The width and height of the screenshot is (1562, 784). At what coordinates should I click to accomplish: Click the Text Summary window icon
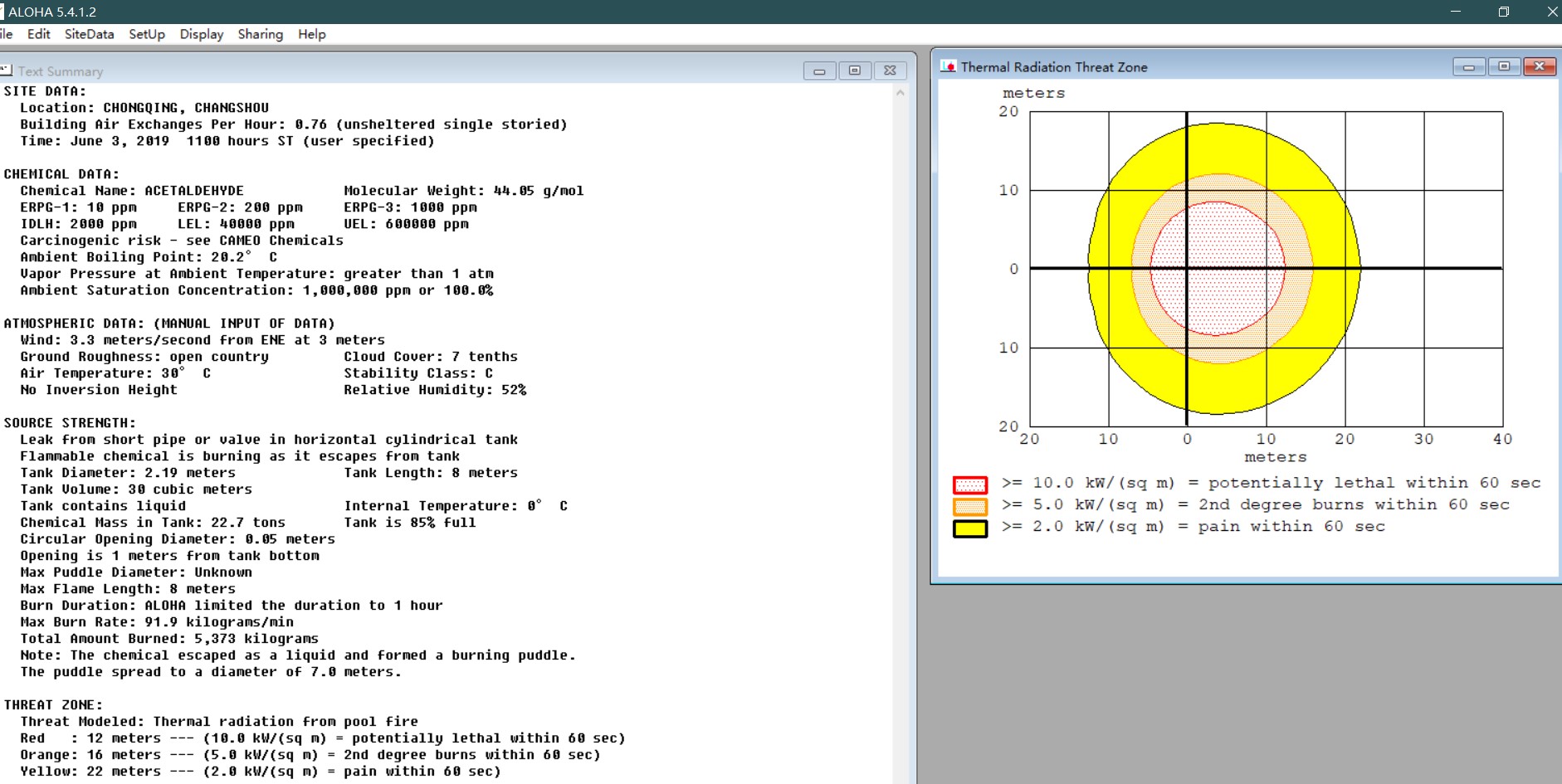tap(6, 71)
